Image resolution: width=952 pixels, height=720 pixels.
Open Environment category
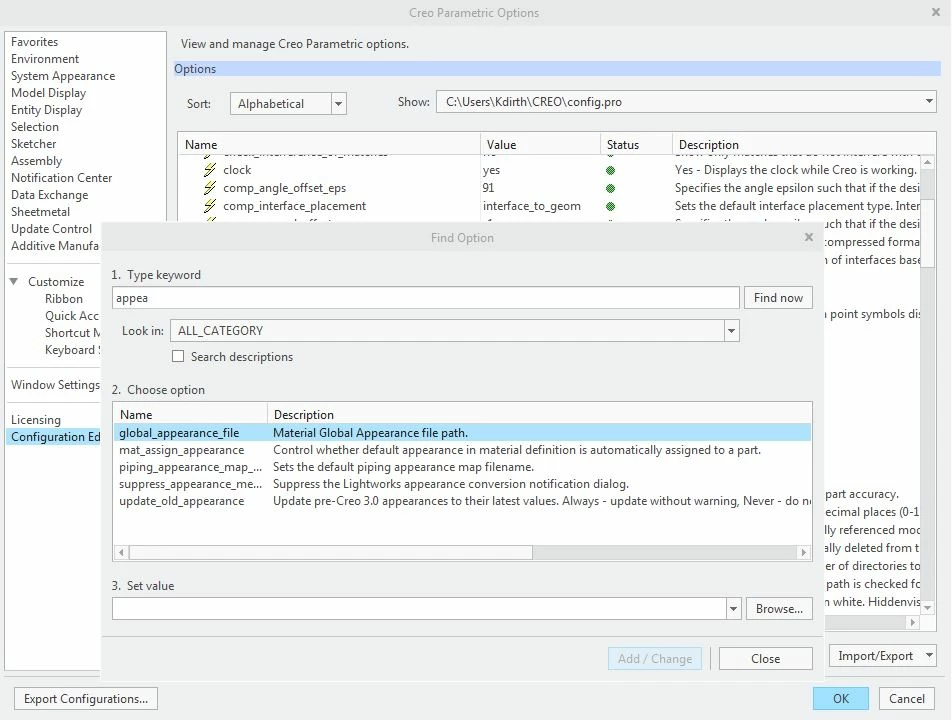(45, 59)
